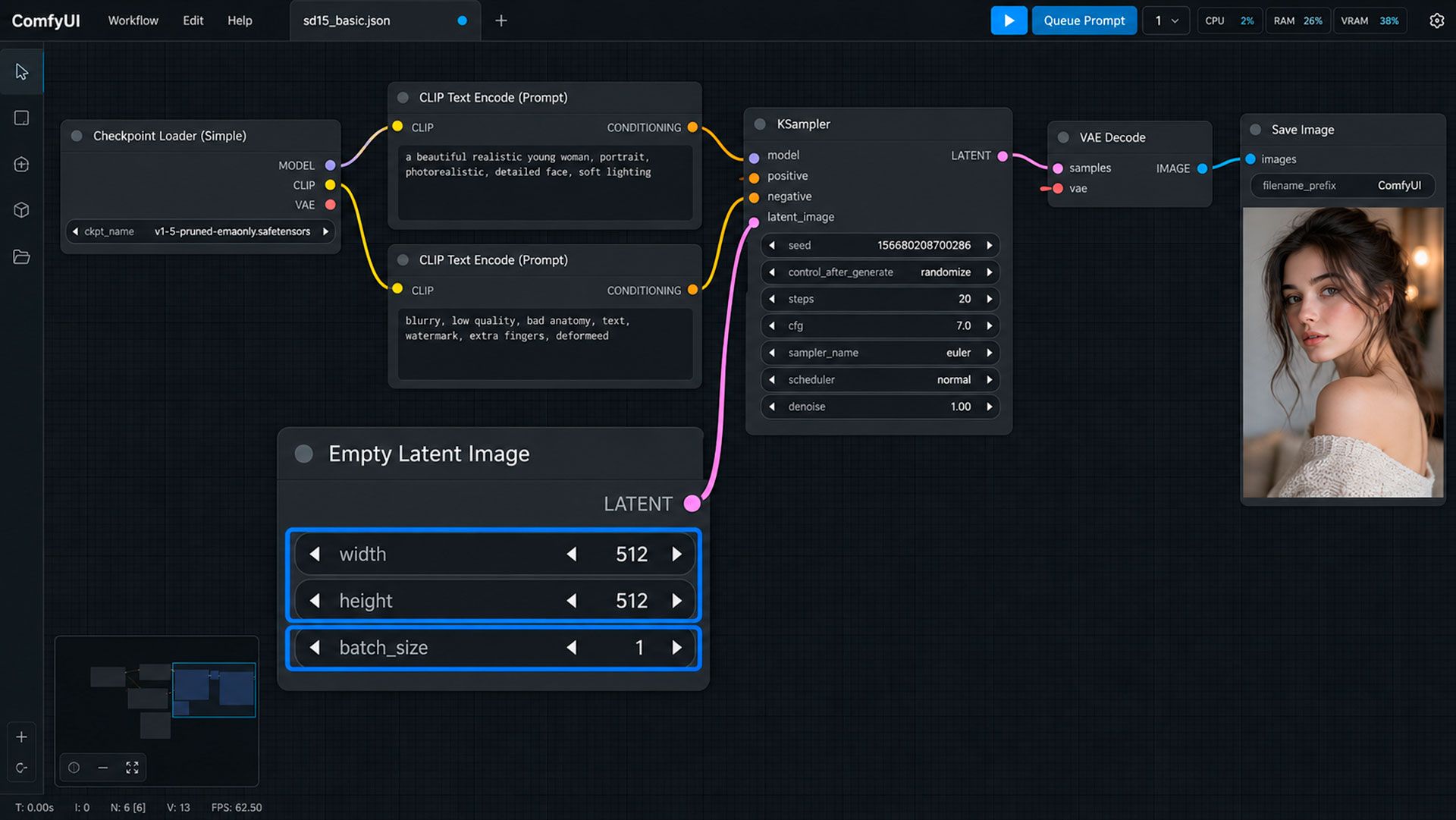This screenshot has width=1456, height=820.
Task: Click the positive prompt text box
Action: pyautogui.click(x=544, y=183)
